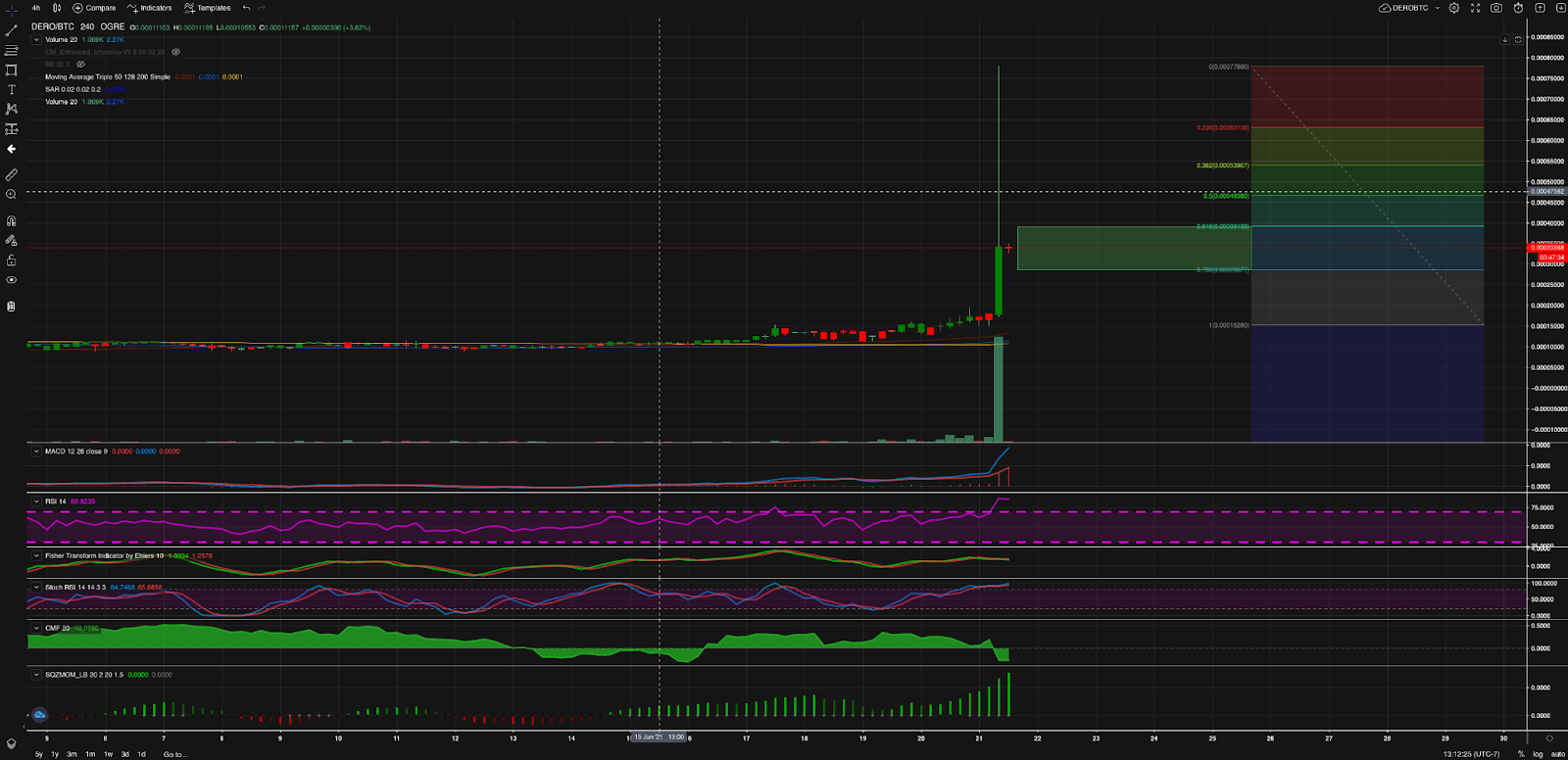Click the DERO/BTC symbol title
Viewport: 1568px width, 760px height.
point(53,27)
